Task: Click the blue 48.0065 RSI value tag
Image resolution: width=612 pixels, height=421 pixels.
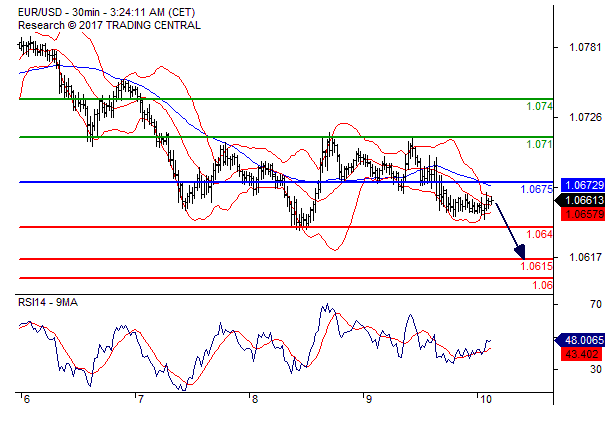Action: 580,340
